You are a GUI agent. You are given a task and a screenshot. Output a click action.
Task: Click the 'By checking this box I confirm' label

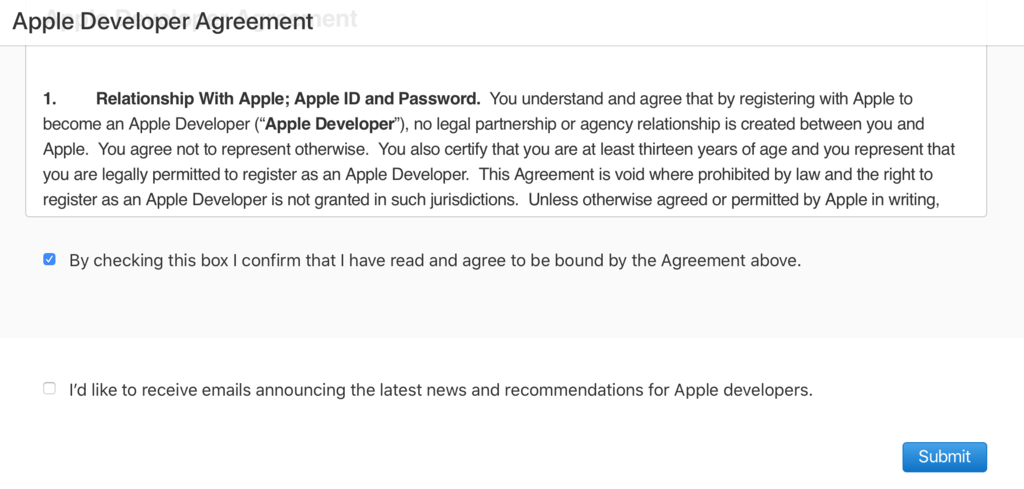pyautogui.click(x=300, y=261)
